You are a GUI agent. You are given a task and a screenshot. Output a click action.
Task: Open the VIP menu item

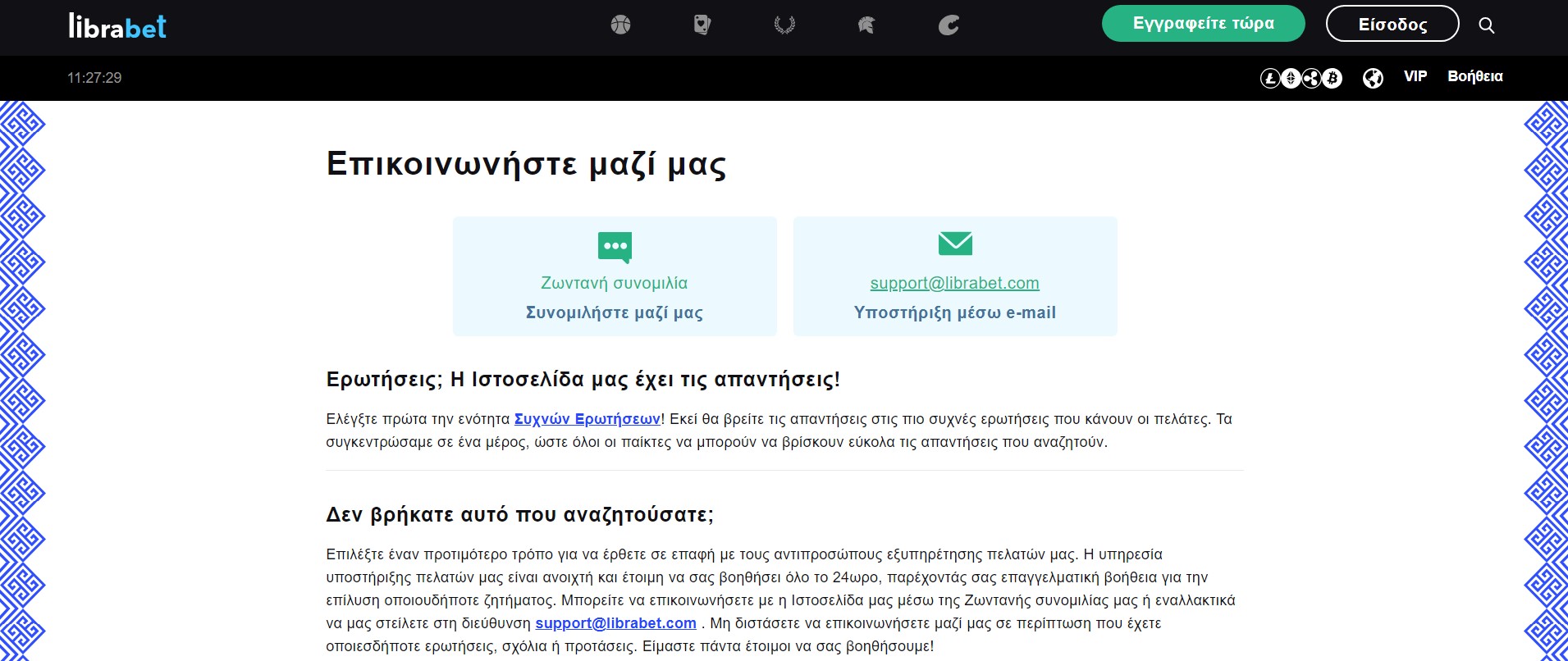(x=1415, y=76)
